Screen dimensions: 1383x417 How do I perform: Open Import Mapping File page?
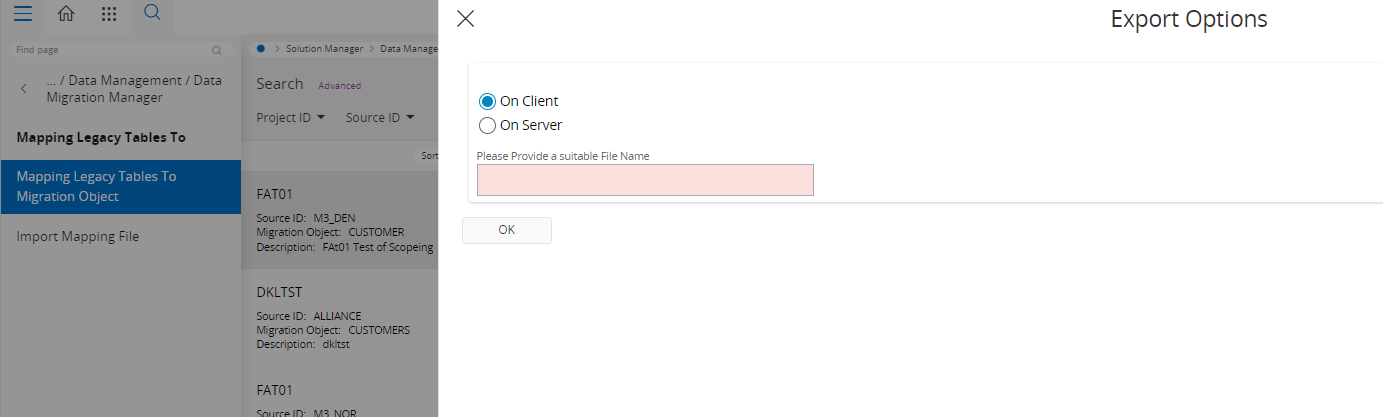click(x=78, y=237)
